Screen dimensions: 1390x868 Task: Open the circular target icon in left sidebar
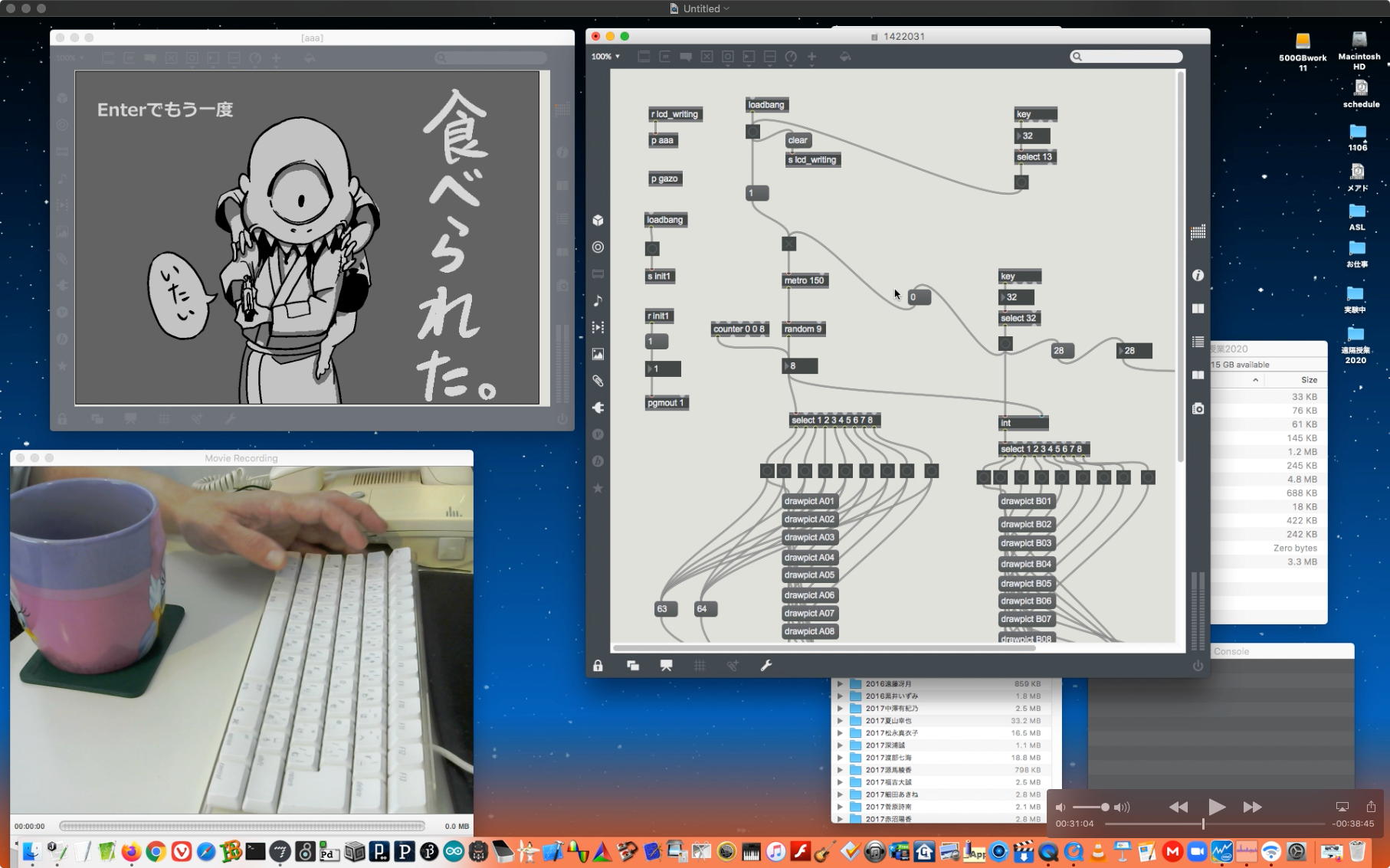[598, 247]
